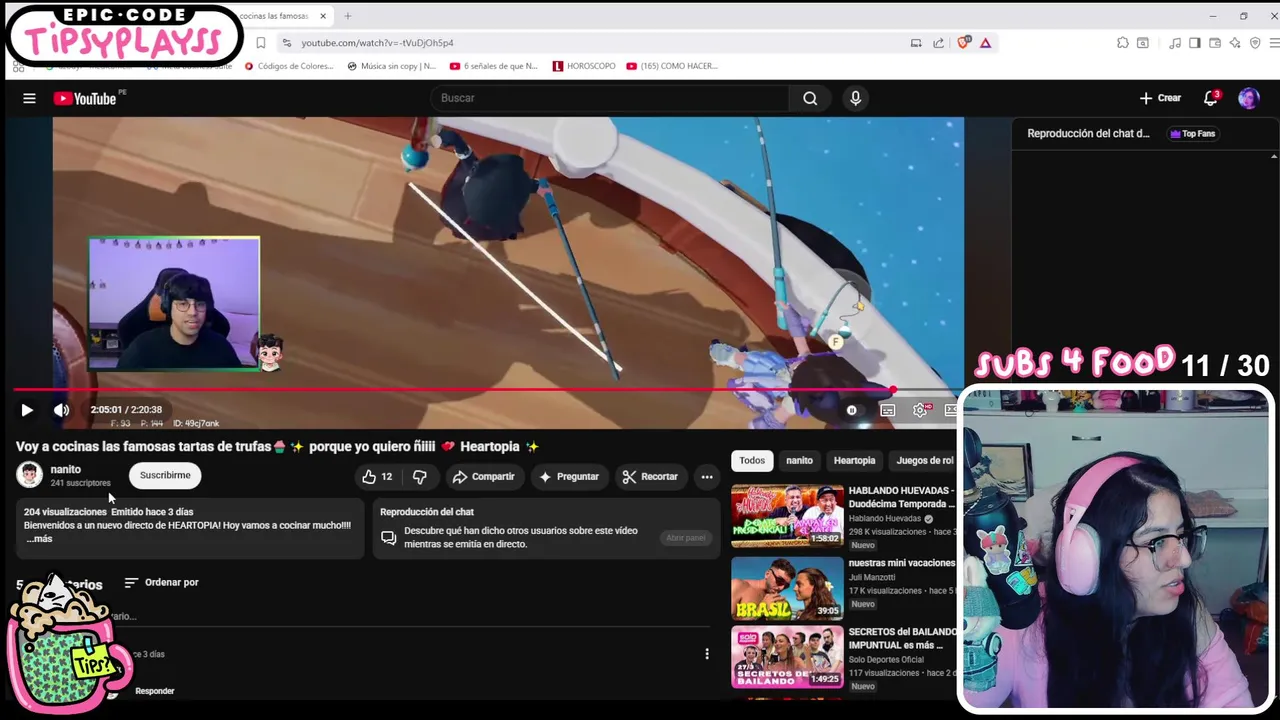Open the chat replay panel button
Screen dimensions: 1280x720
click(685, 538)
